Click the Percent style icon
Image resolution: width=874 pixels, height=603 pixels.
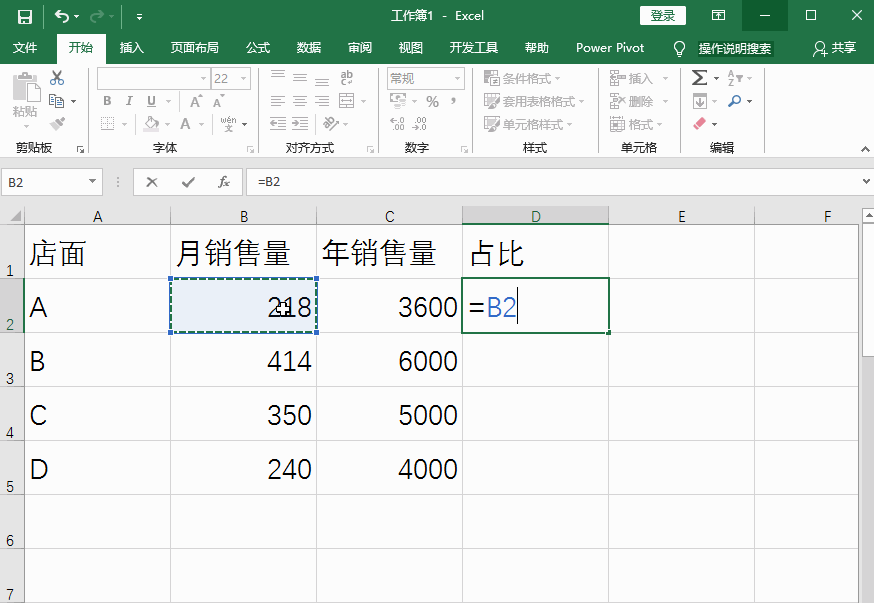433,101
